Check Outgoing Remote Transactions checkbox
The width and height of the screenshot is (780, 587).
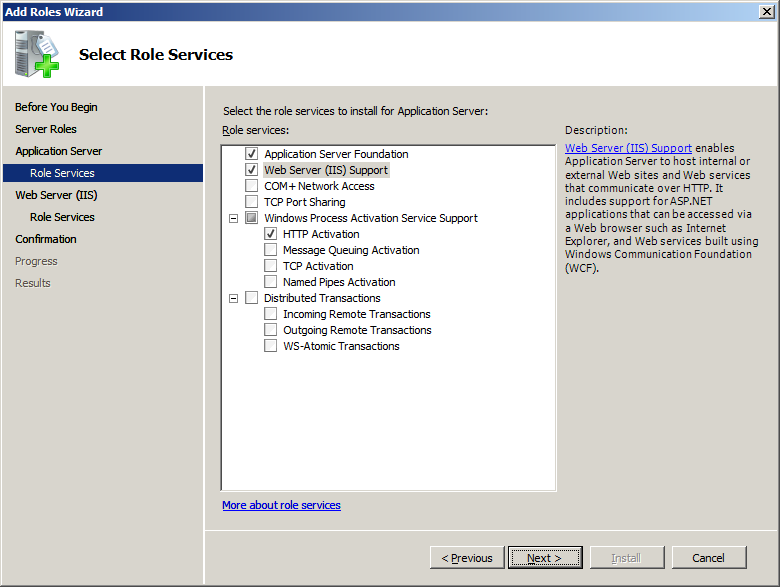[x=271, y=330]
